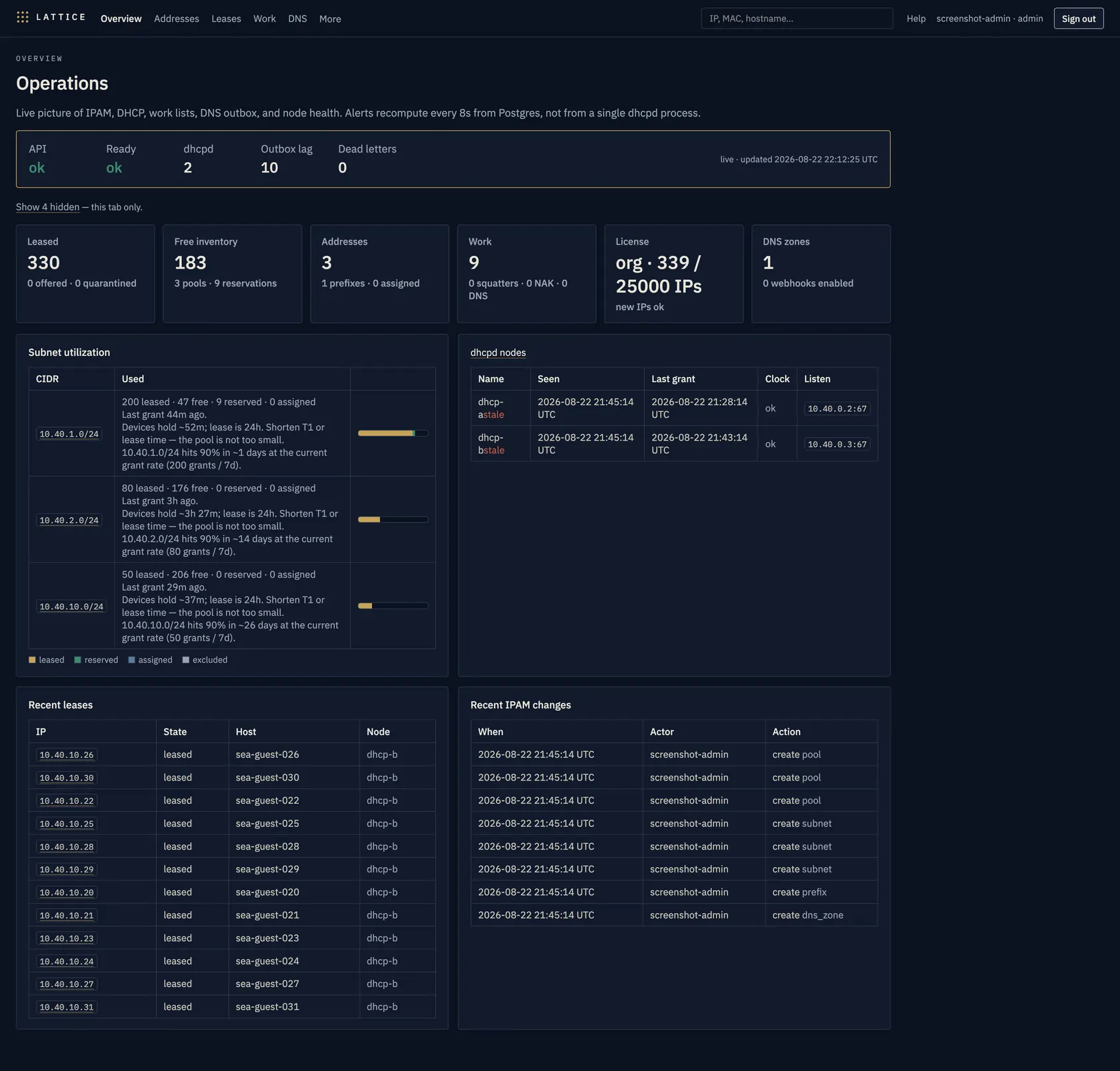1120x1071 pixels.
Task: Open lease IP 10.40.10.28
Action: tap(67, 847)
